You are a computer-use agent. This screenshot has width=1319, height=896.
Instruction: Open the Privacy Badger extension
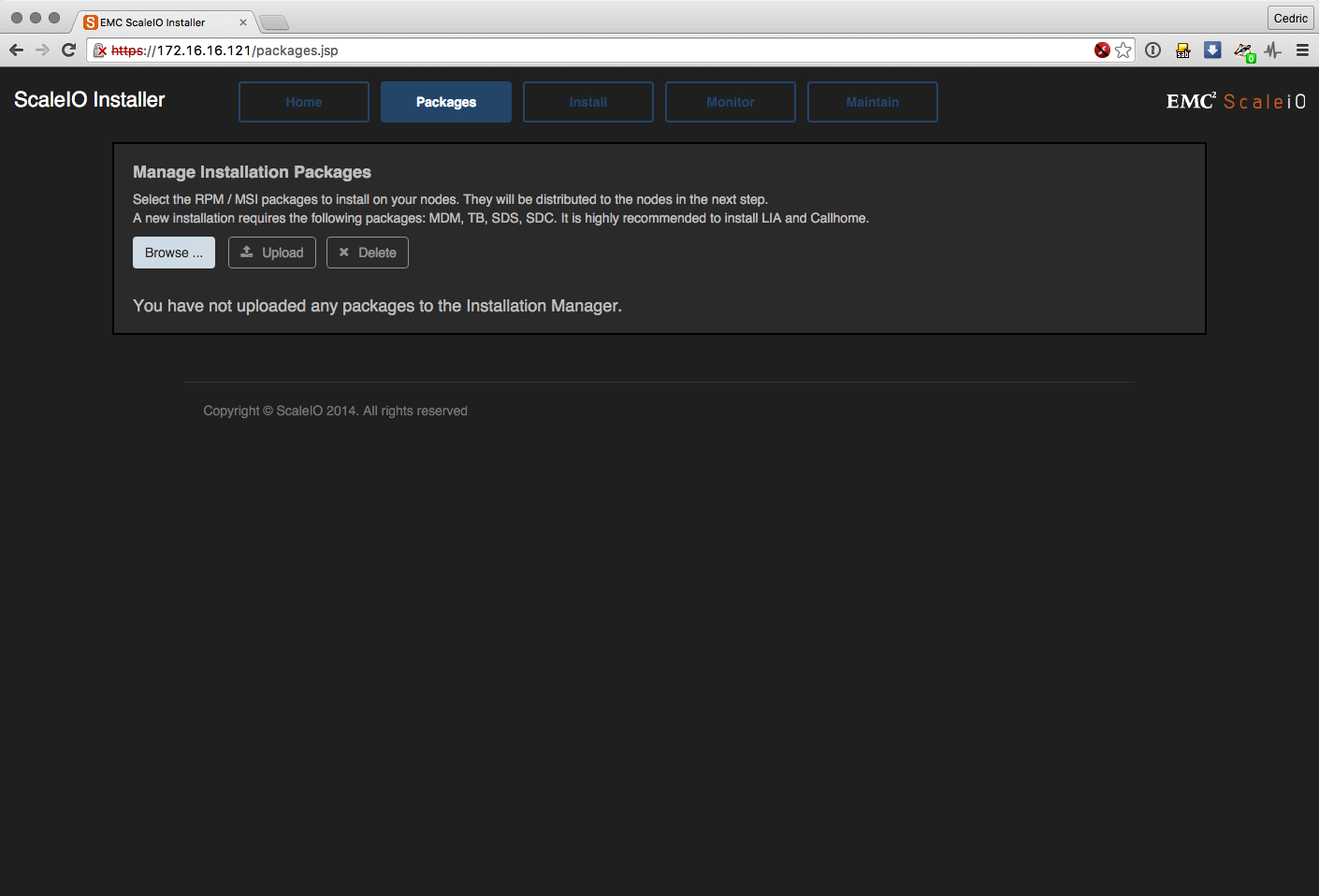1243,51
